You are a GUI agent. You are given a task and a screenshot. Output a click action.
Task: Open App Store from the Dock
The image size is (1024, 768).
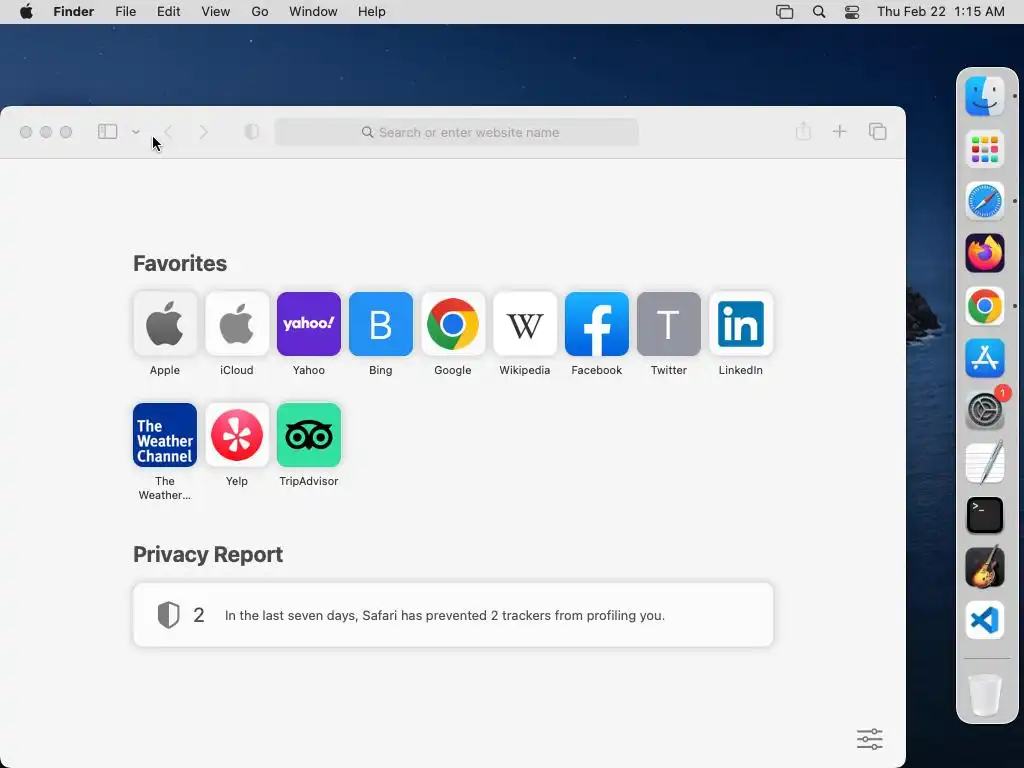click(985, 358)
